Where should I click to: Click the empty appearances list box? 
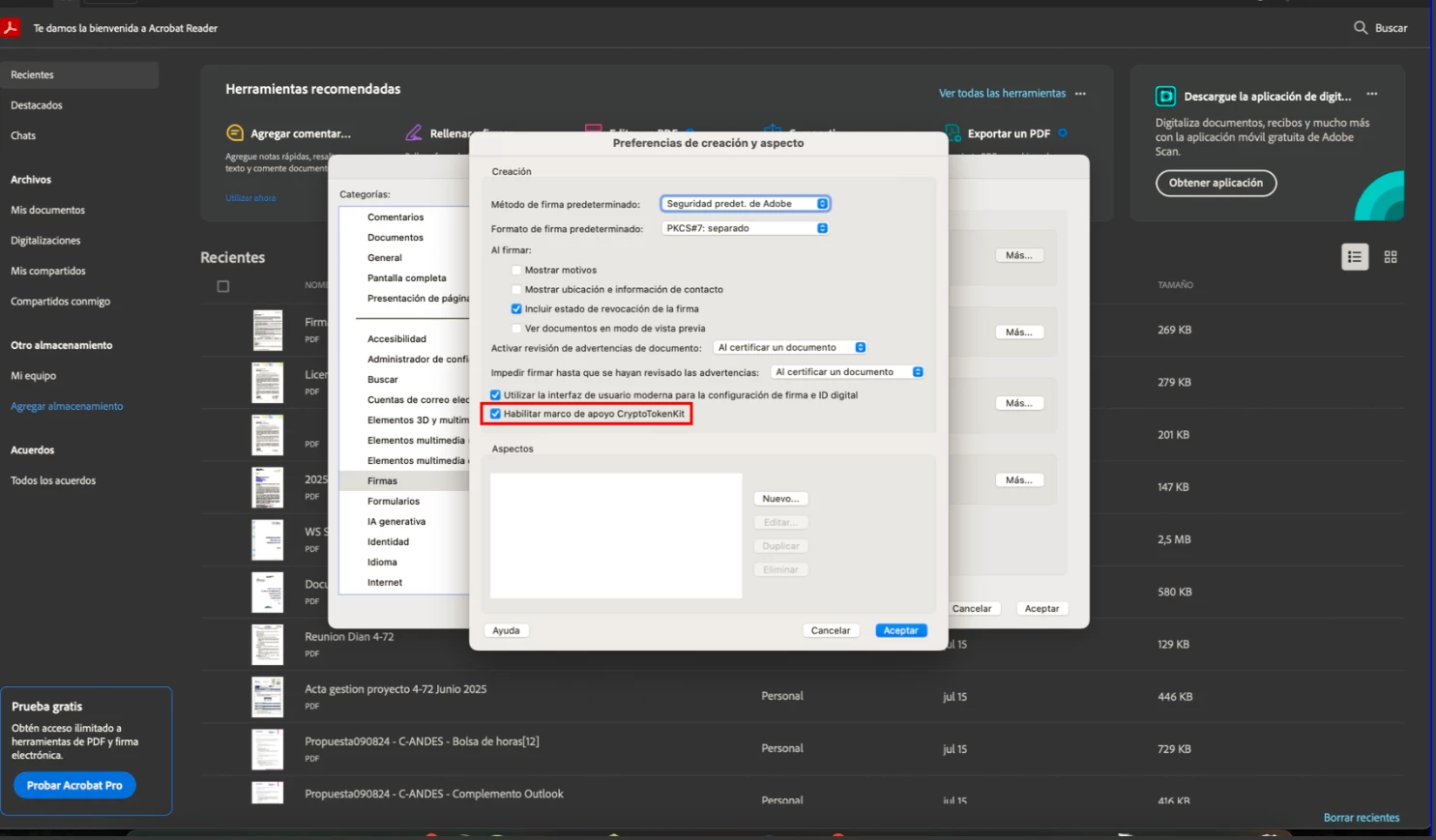[616, 536]
